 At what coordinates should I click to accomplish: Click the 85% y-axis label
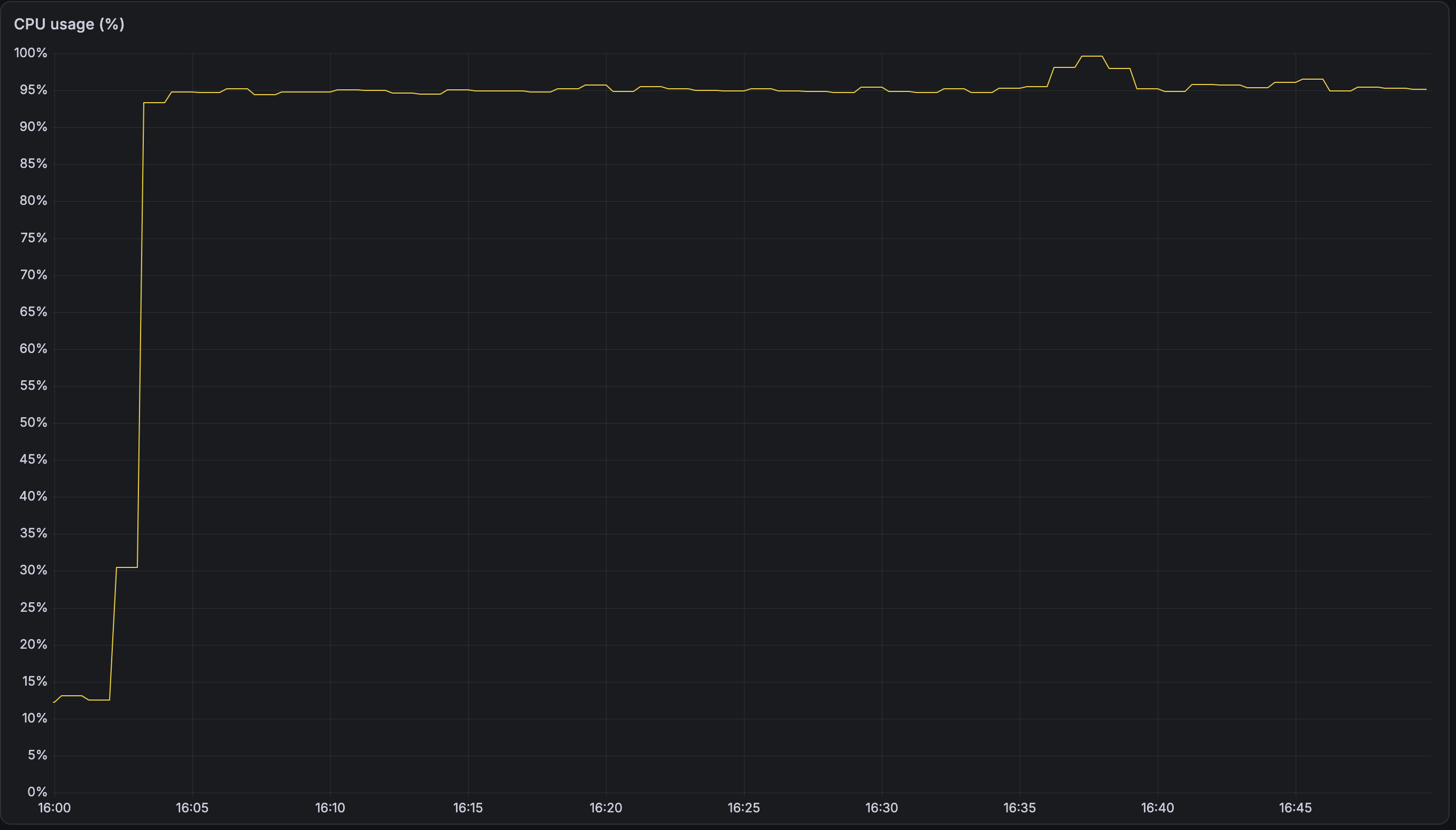34,164
